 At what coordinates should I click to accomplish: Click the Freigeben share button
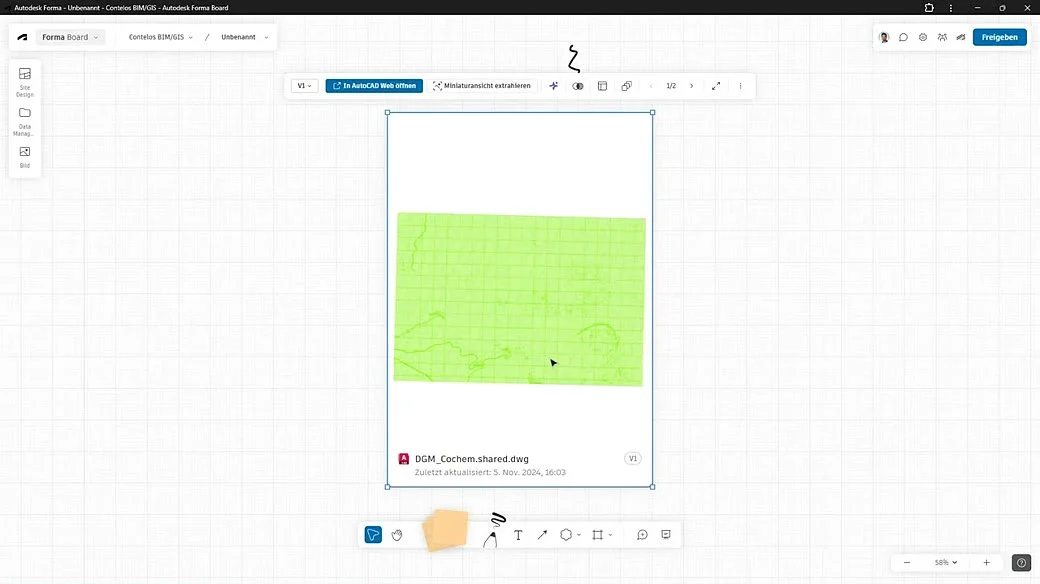[1000, 37]
